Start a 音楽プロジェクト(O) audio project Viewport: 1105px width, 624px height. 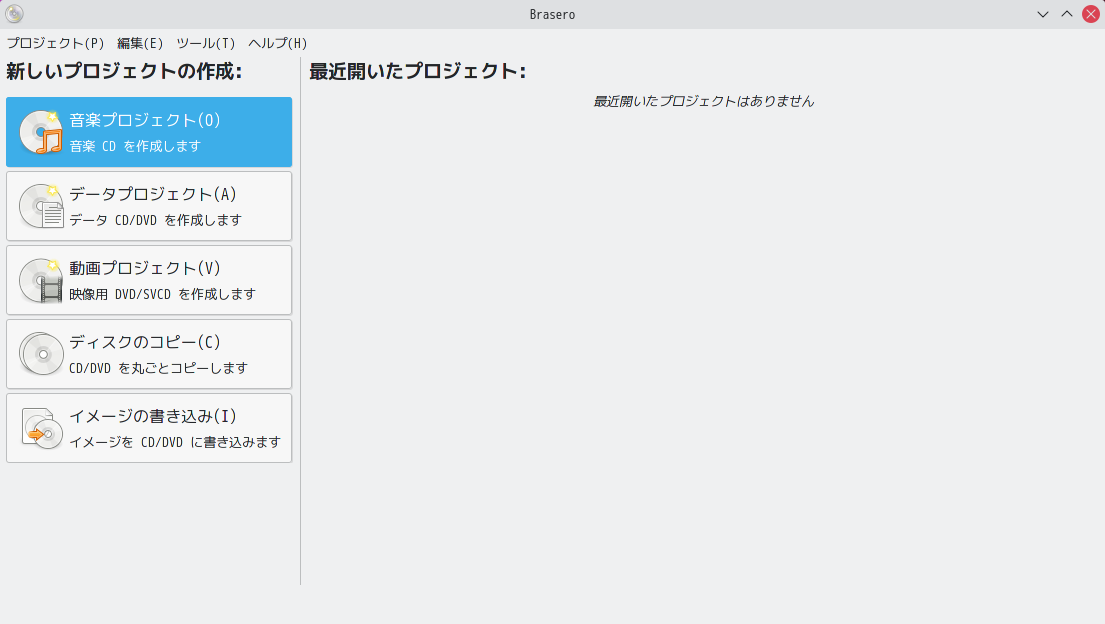coord(149,132)
